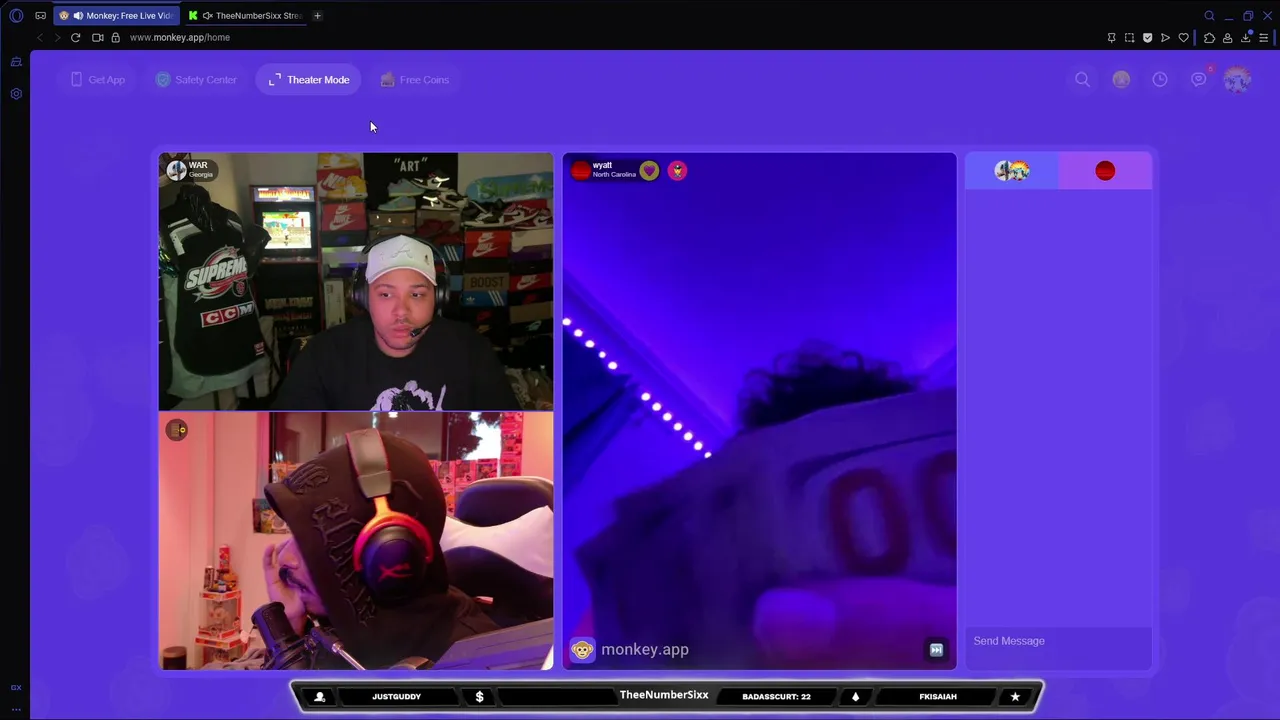Open a new browser tab
The width and height of the screenshot is (1280, 720).
click(317, 16)
